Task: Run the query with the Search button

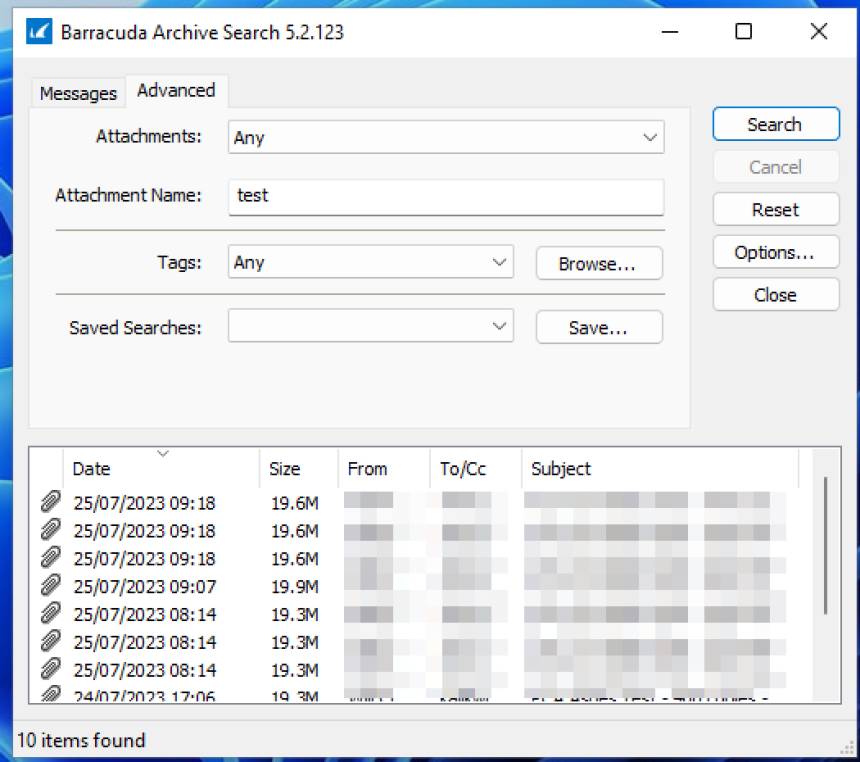Action: [776, 125]
